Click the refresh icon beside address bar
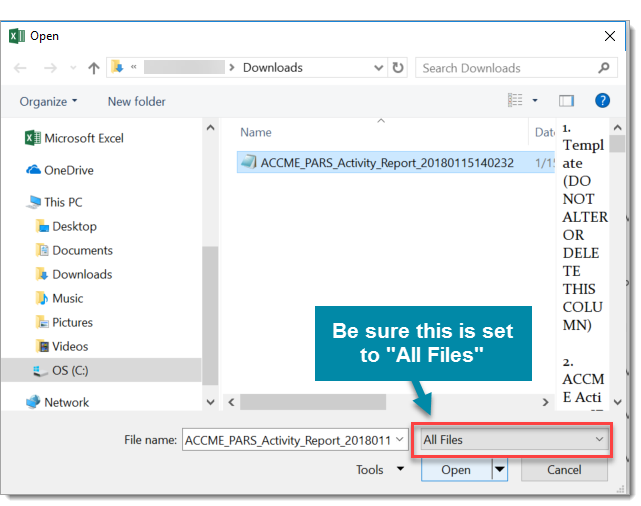The image size is (641, 506). click(x=398, y=68)
